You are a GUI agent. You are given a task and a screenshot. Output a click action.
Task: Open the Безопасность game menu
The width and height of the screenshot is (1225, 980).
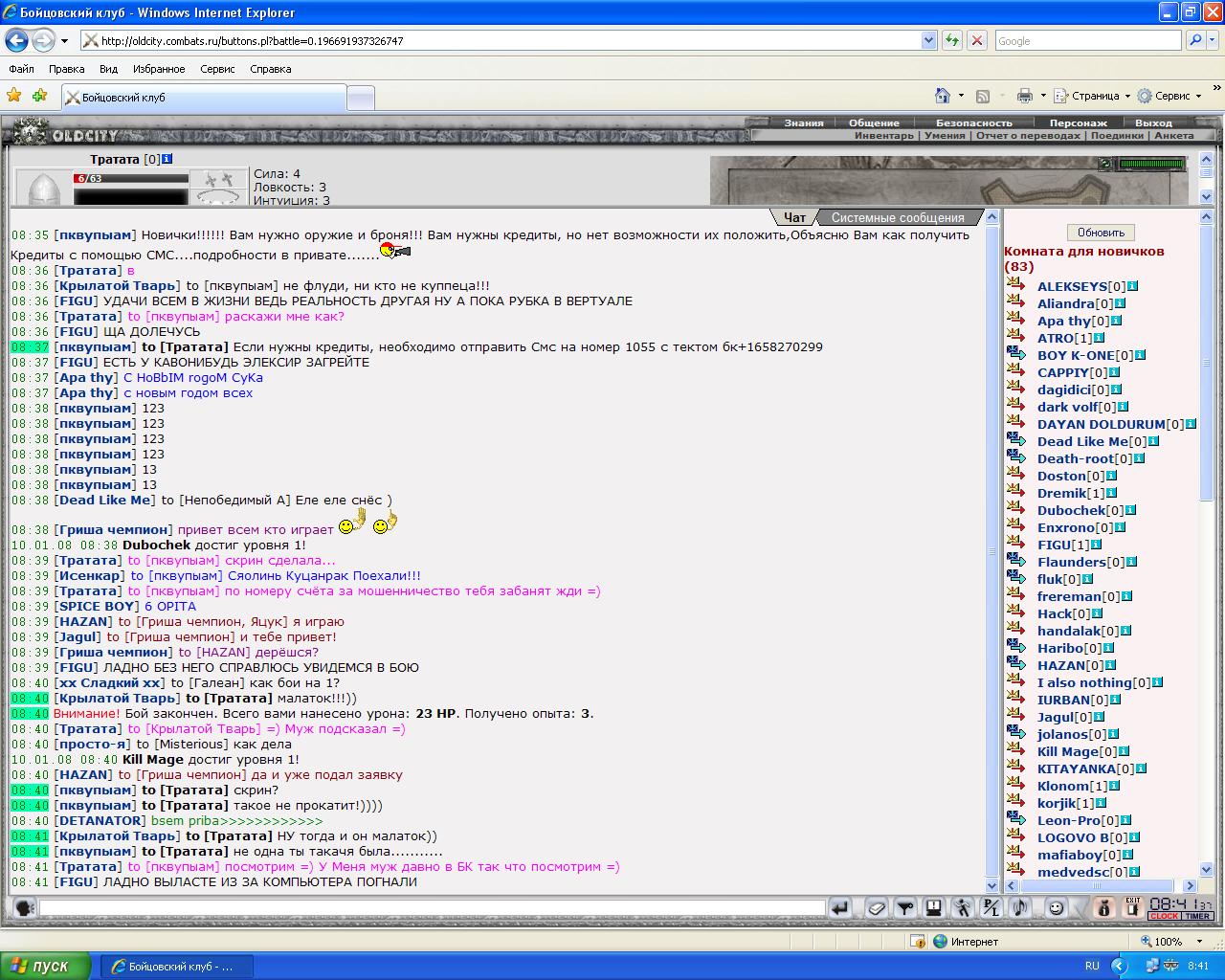coord(973,122)
